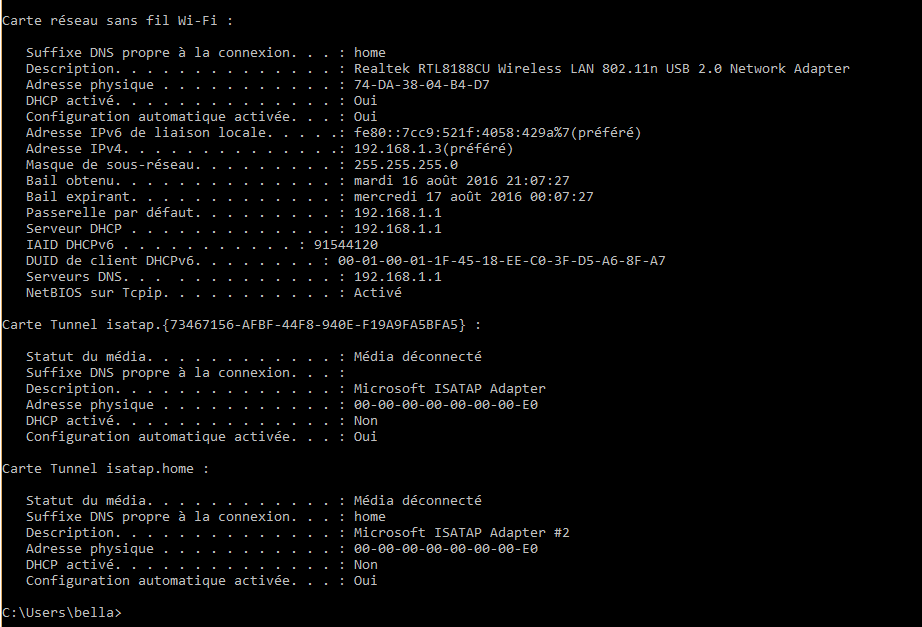Click the Microsoft ISATAP Adapter description without #2
The width and height of the screenshot is (922, 627).
pos(450,389)
